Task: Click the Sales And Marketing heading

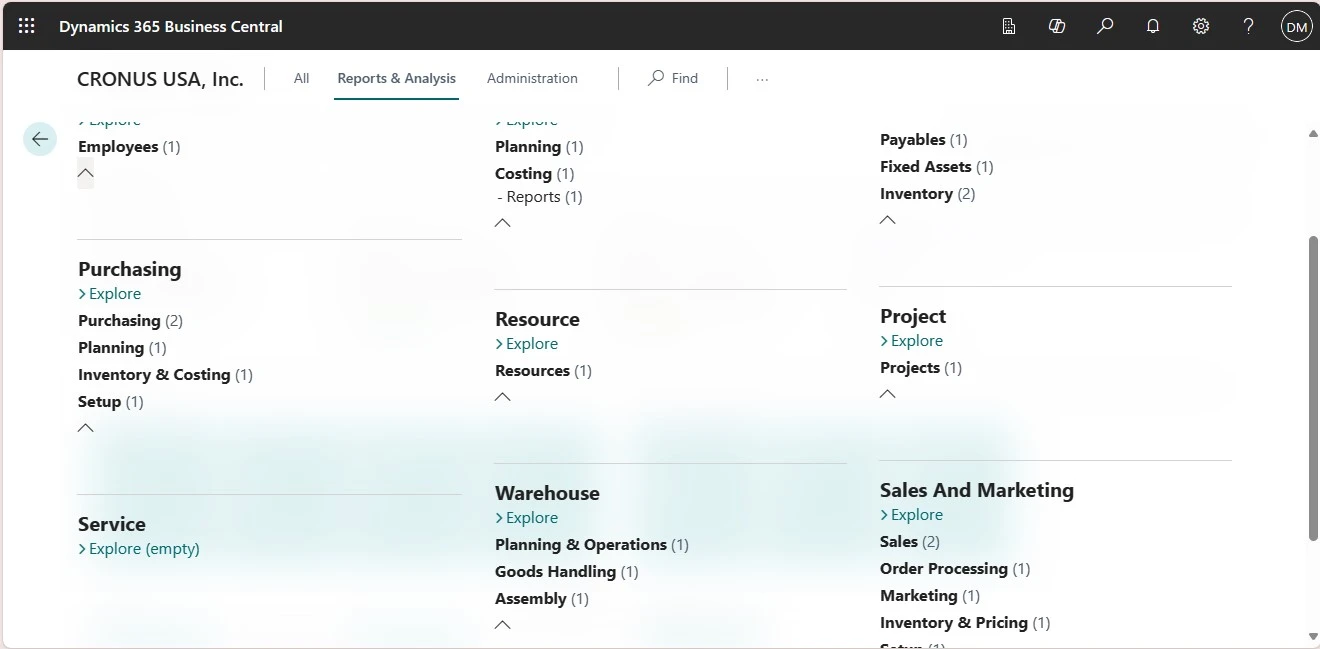Action: pyautogui.click(x=977, y=490)
